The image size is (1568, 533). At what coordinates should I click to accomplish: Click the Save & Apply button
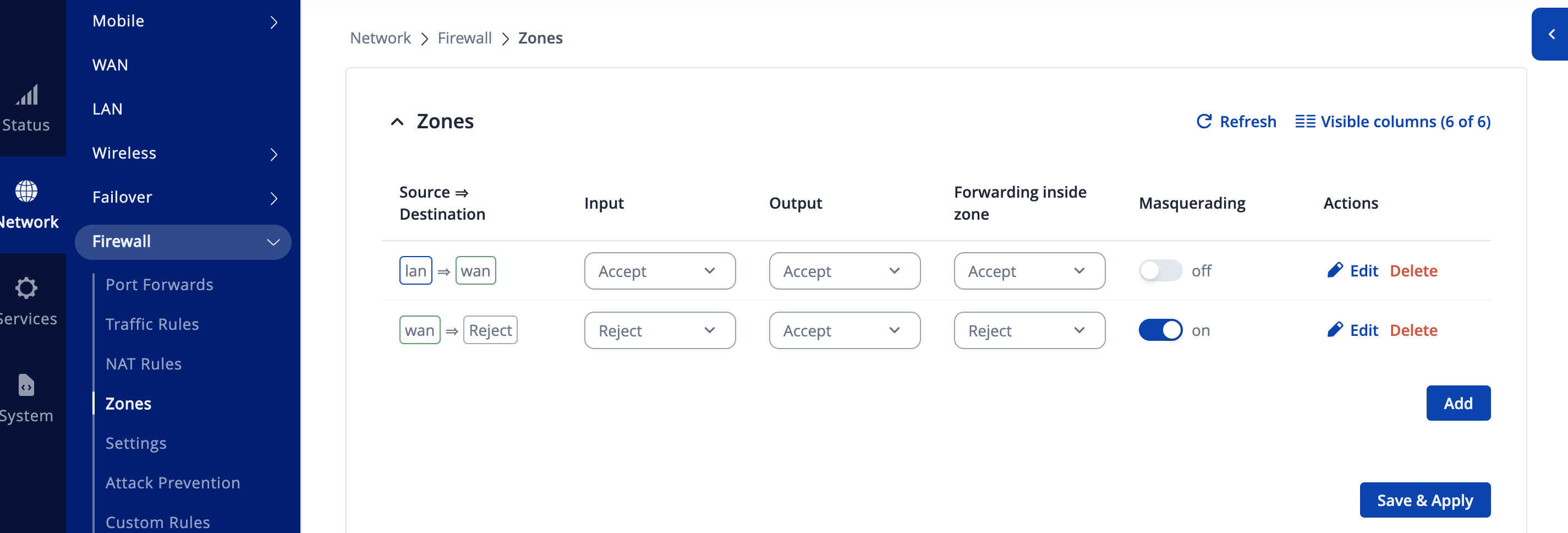click(1424, 500)
